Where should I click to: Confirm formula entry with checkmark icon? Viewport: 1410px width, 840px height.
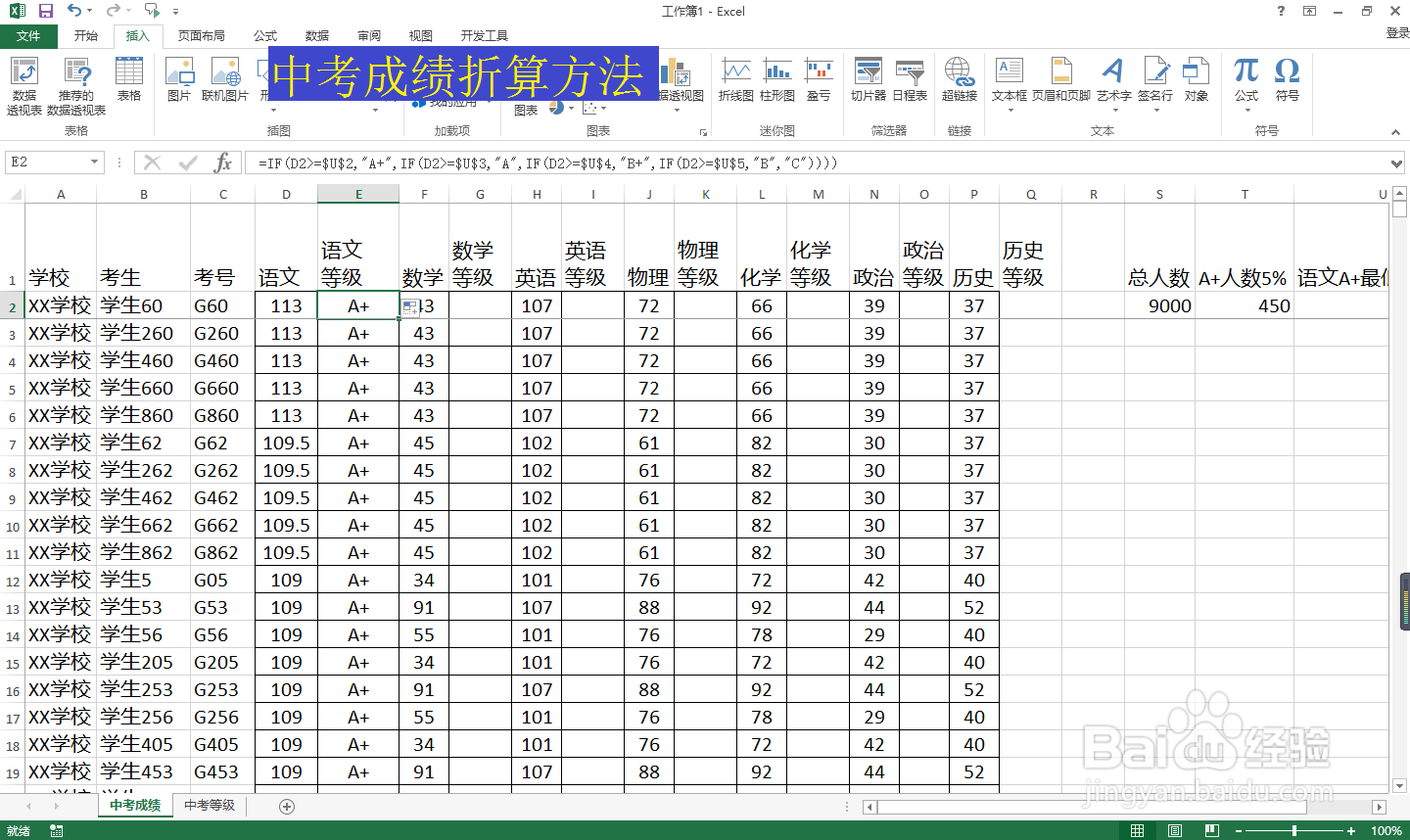click(188, 163)
